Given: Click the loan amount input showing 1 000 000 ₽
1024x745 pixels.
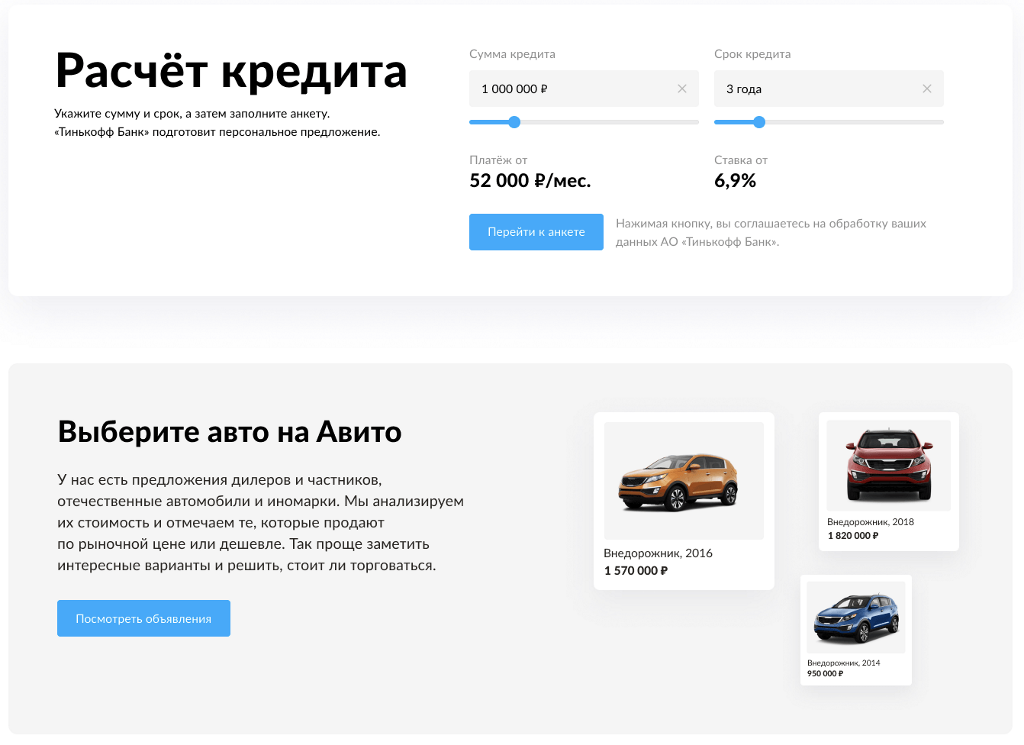Looking at the screenshot, I should 584,89.
